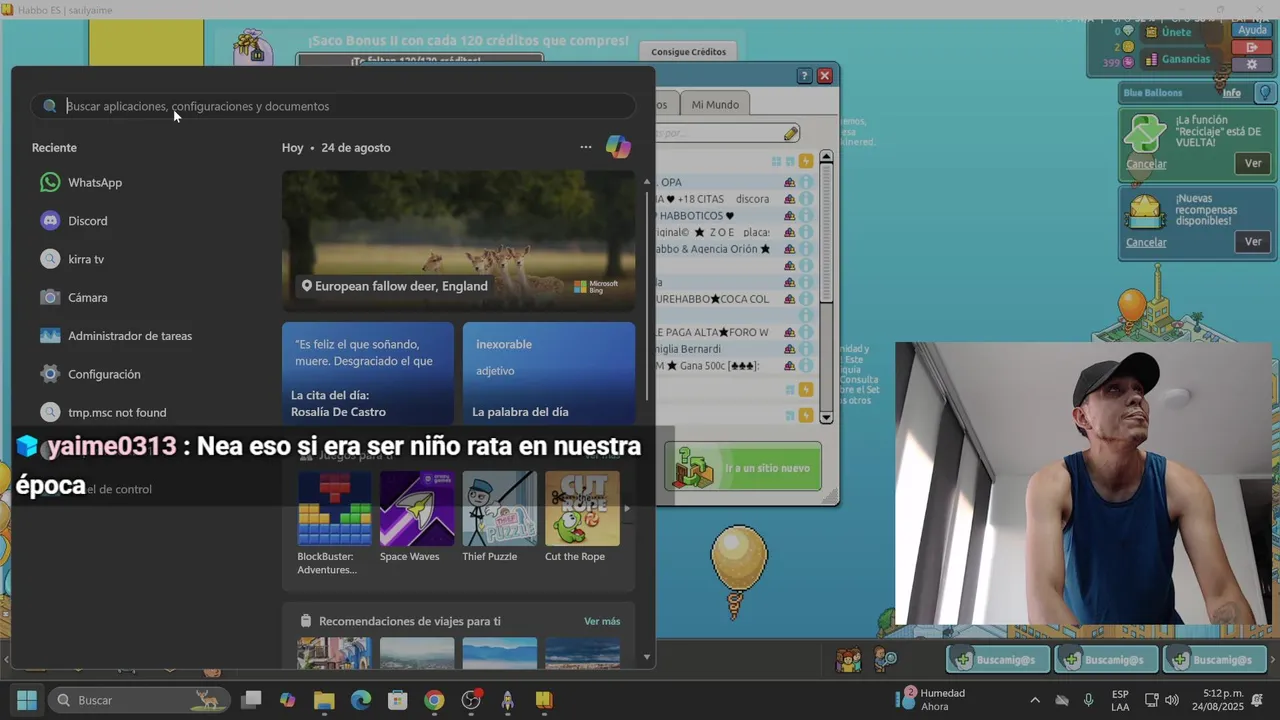The height and width of the screenshot is (720, 1280).
Task: Open info icon for HABBOTICOS room
Action: click(x=805, y=216)
